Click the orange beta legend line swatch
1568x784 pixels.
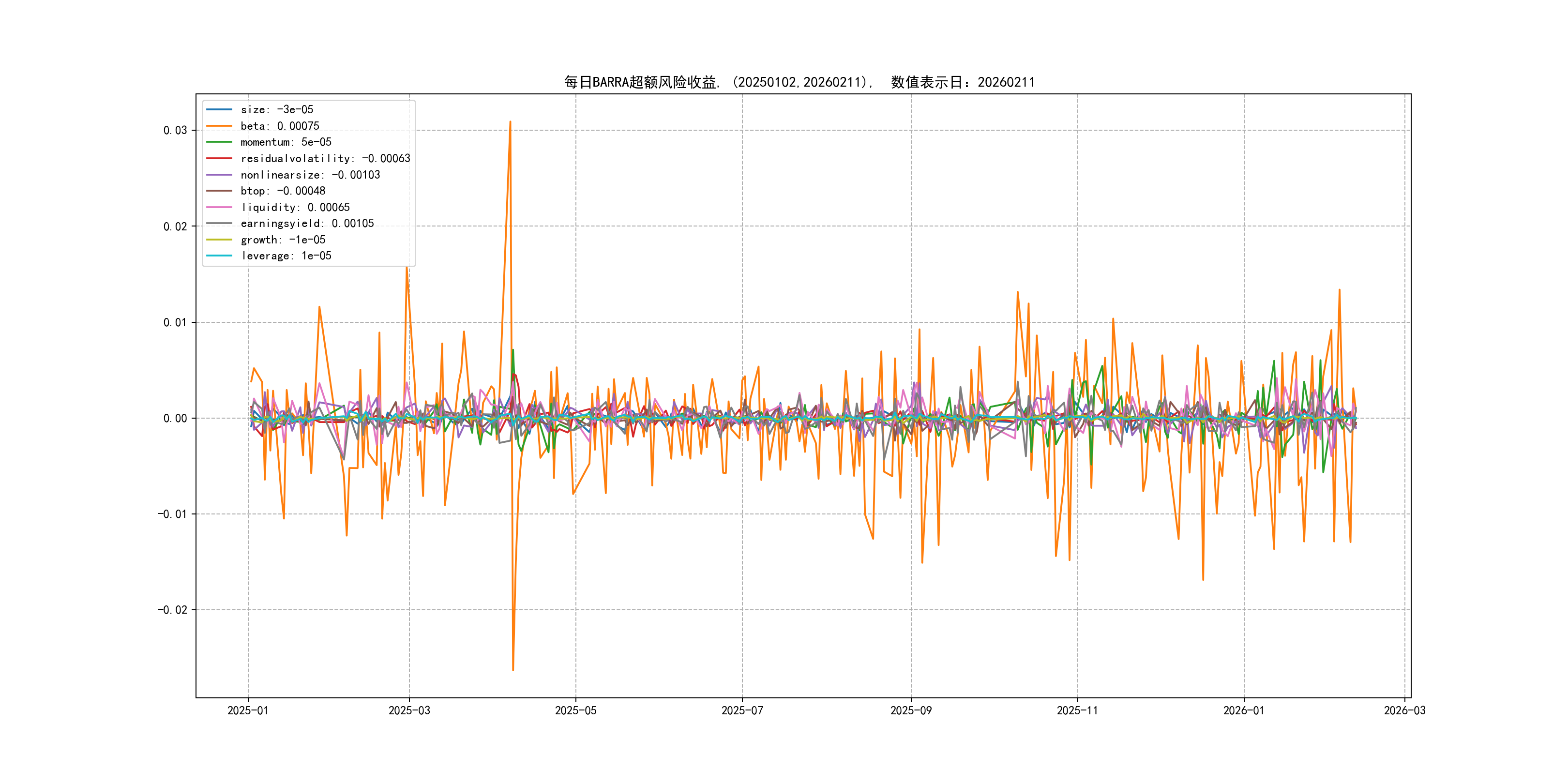click(x=219, y=126)
